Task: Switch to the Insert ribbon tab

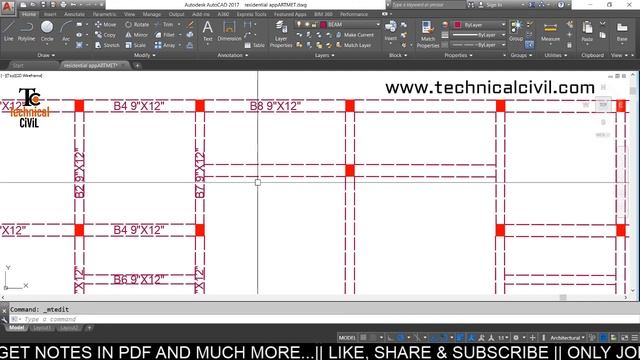Action: point(50,14)
